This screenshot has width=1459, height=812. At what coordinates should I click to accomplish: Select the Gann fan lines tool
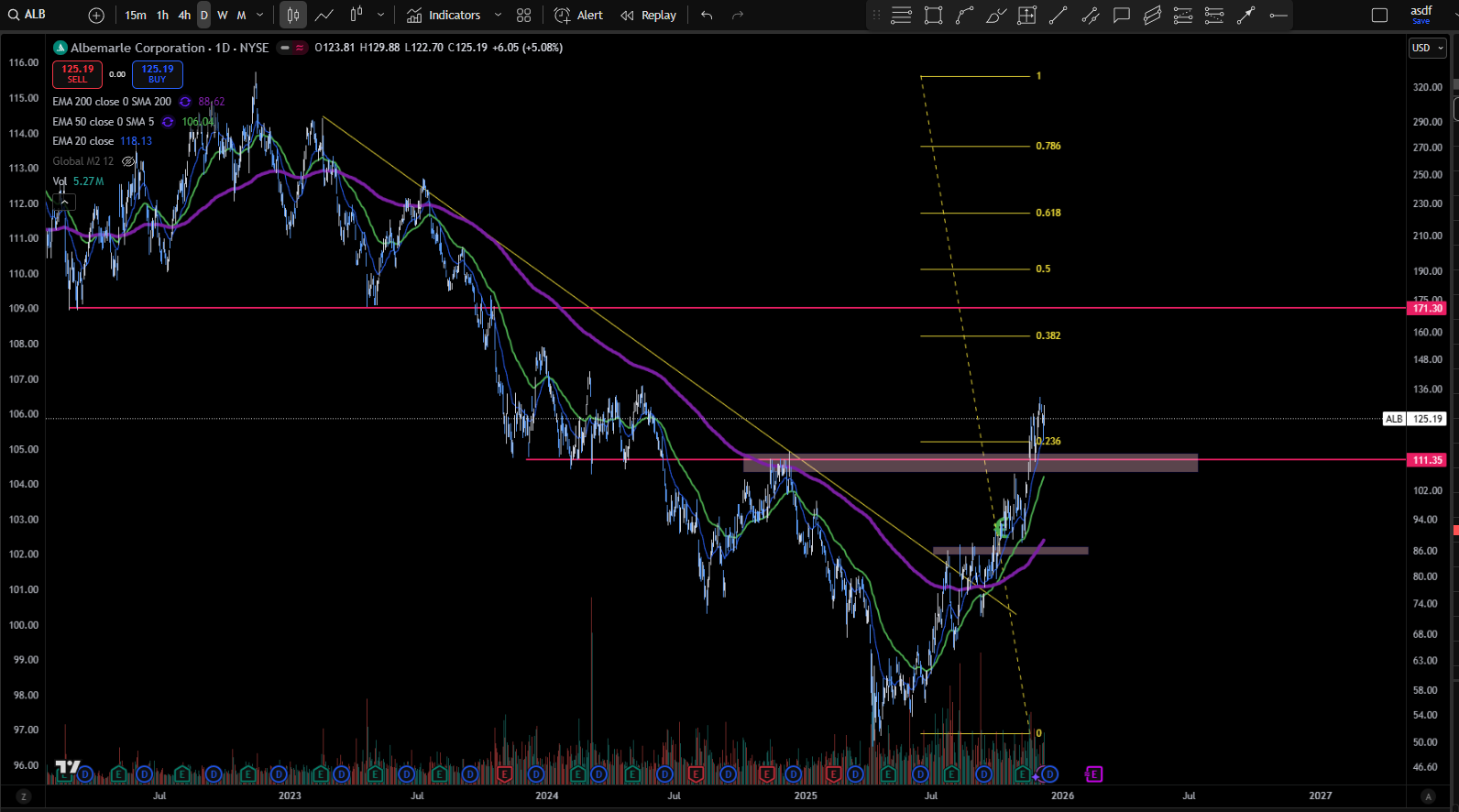1214,15
